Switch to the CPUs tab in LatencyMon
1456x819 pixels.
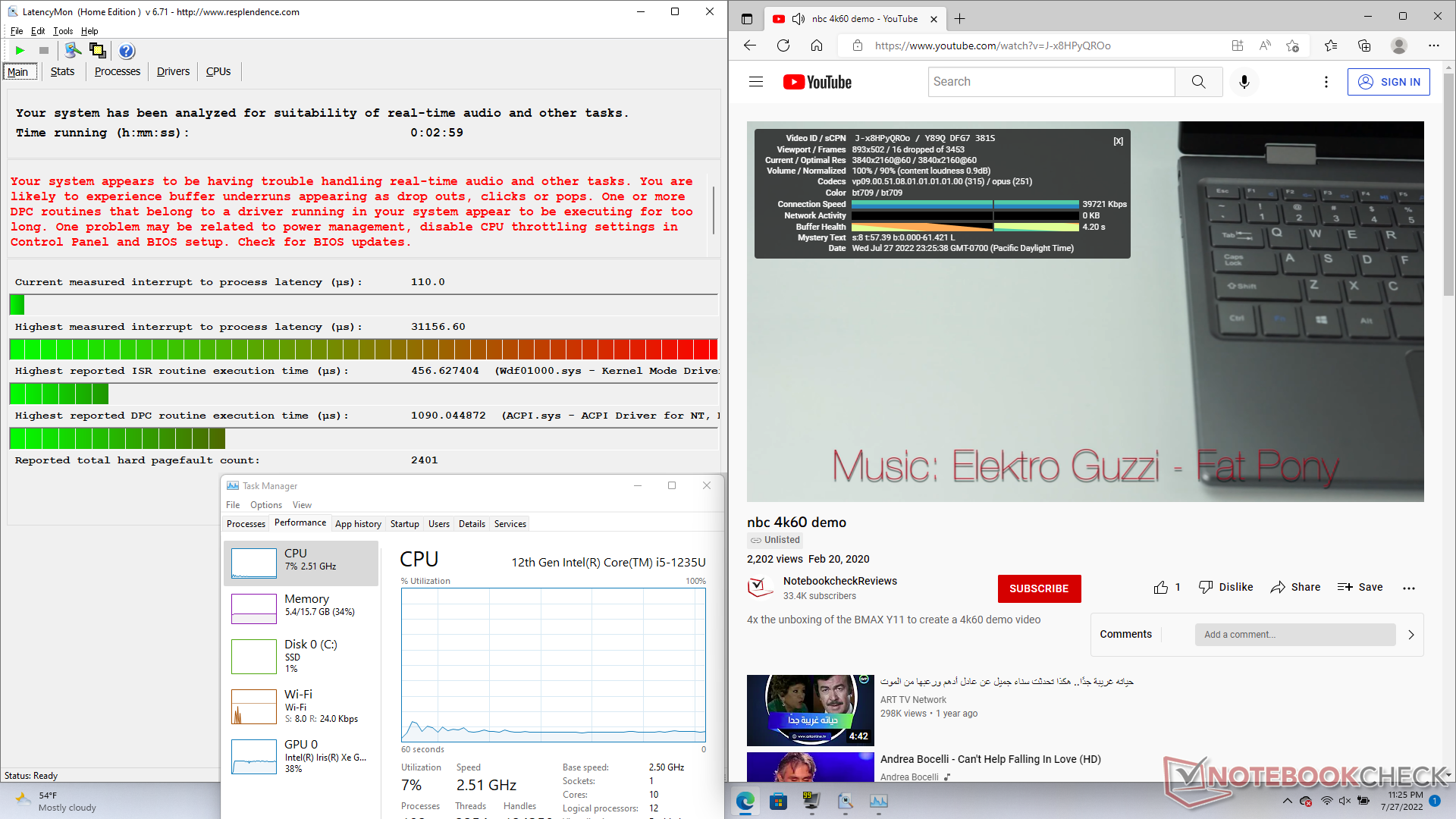point(218,71)
